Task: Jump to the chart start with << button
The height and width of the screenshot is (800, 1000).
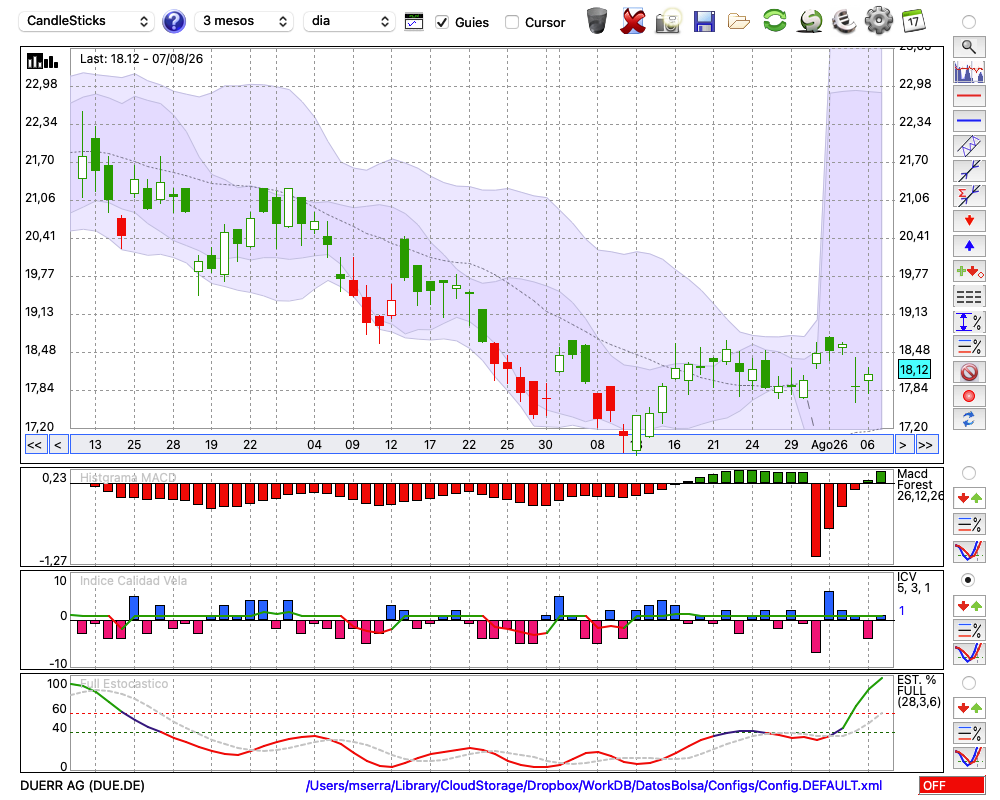Action: 35,445
